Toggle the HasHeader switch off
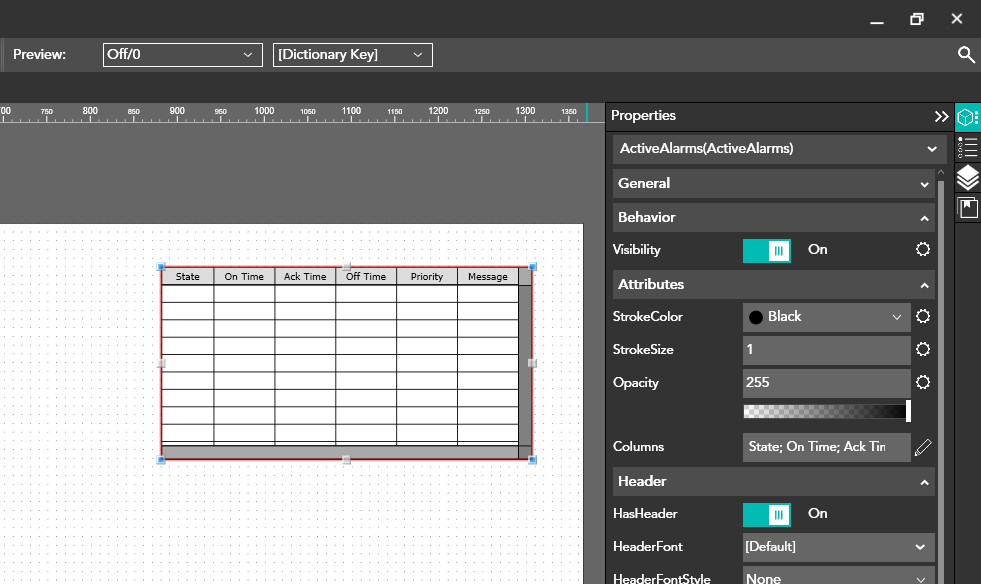Screen dimensions: 981x584 pyautogui.click(x=767, y=514)
